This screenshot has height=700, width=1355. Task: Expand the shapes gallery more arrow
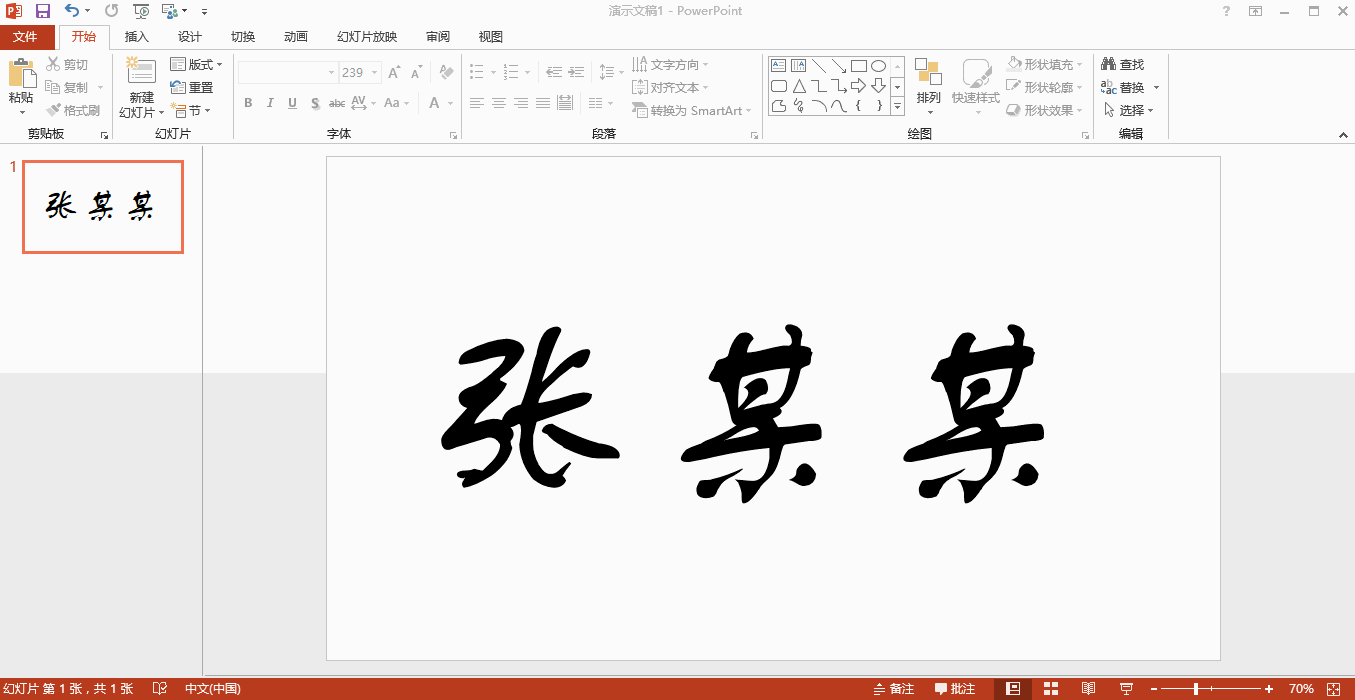(x=897, y=105)
